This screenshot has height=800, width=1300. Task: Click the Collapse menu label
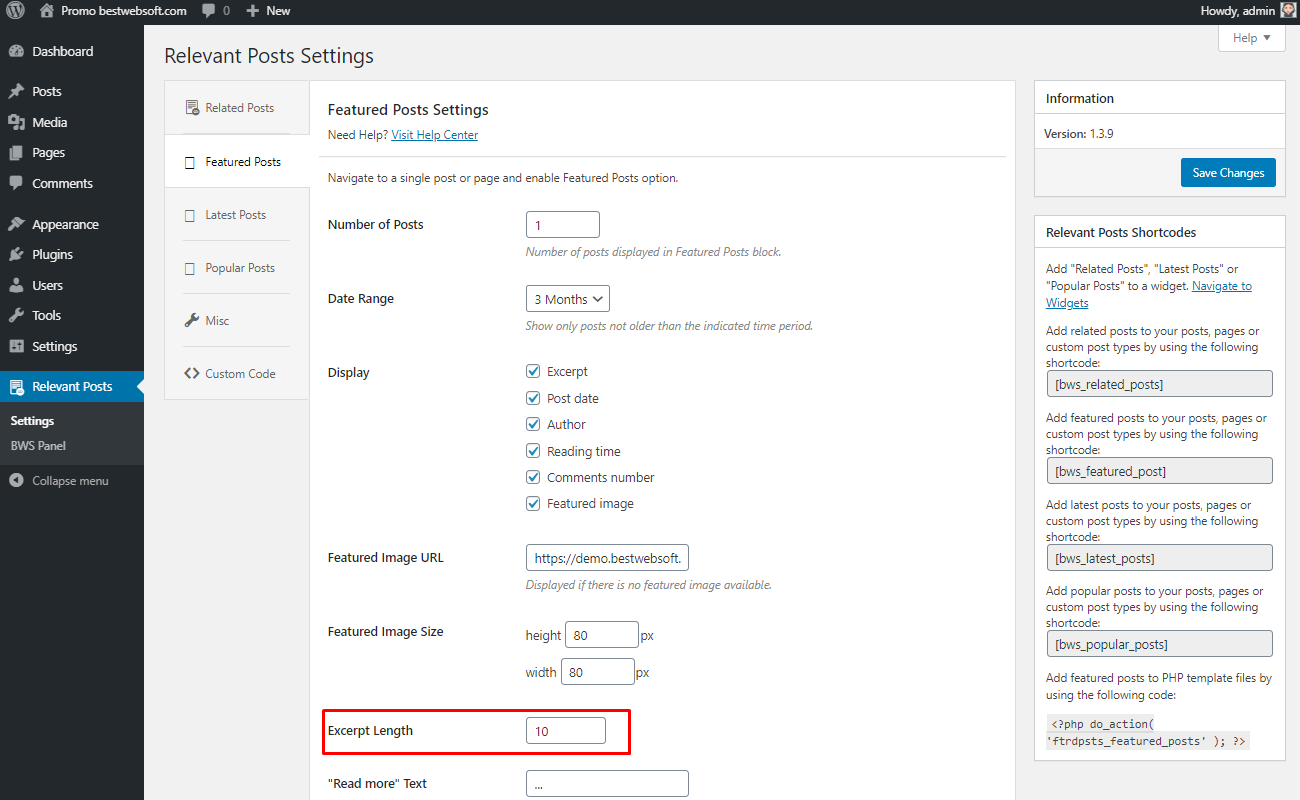[x=70, y=481]
